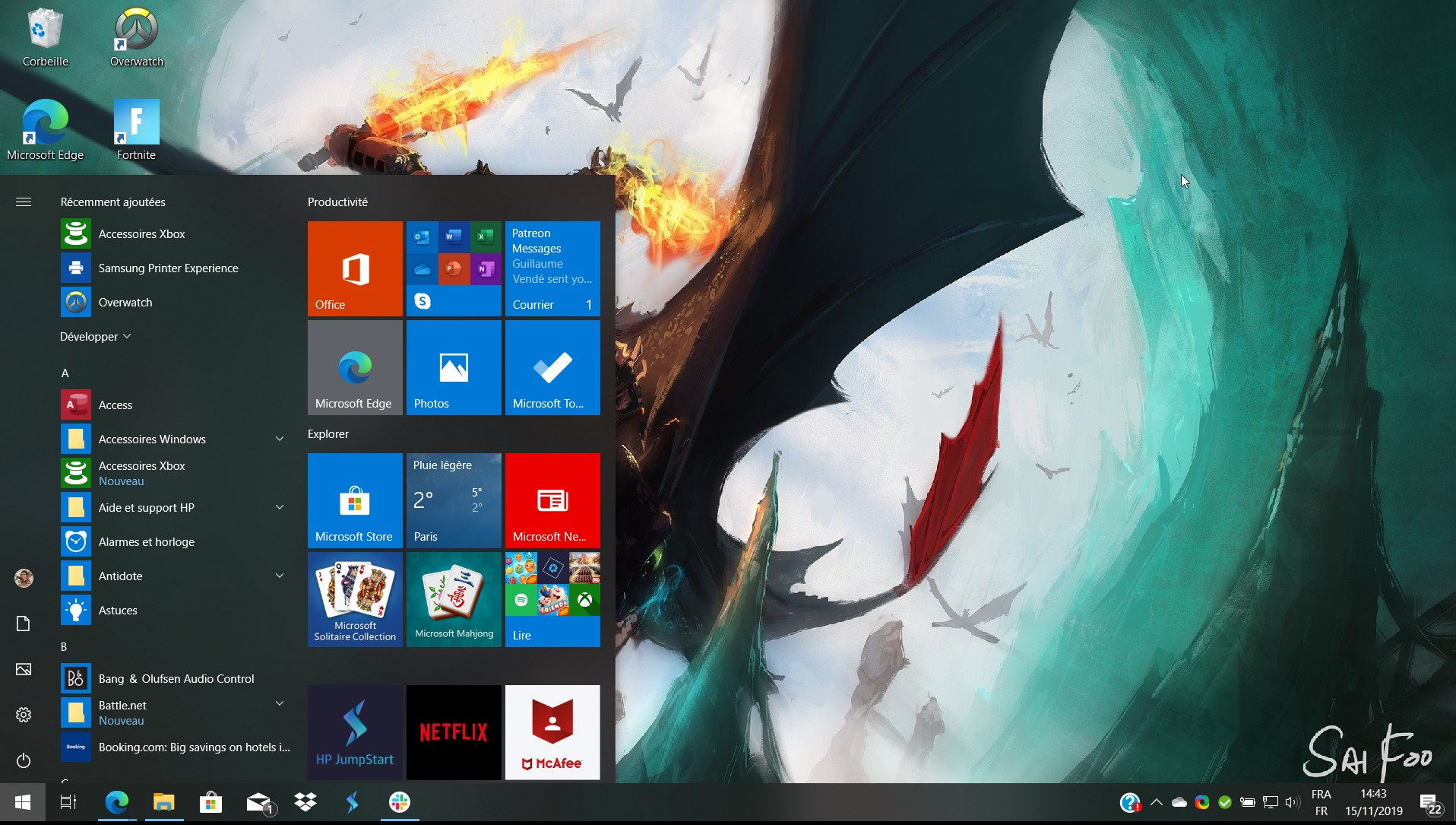Expand the Développer recently added list
Screen dimensions: 1456x825
96,336
